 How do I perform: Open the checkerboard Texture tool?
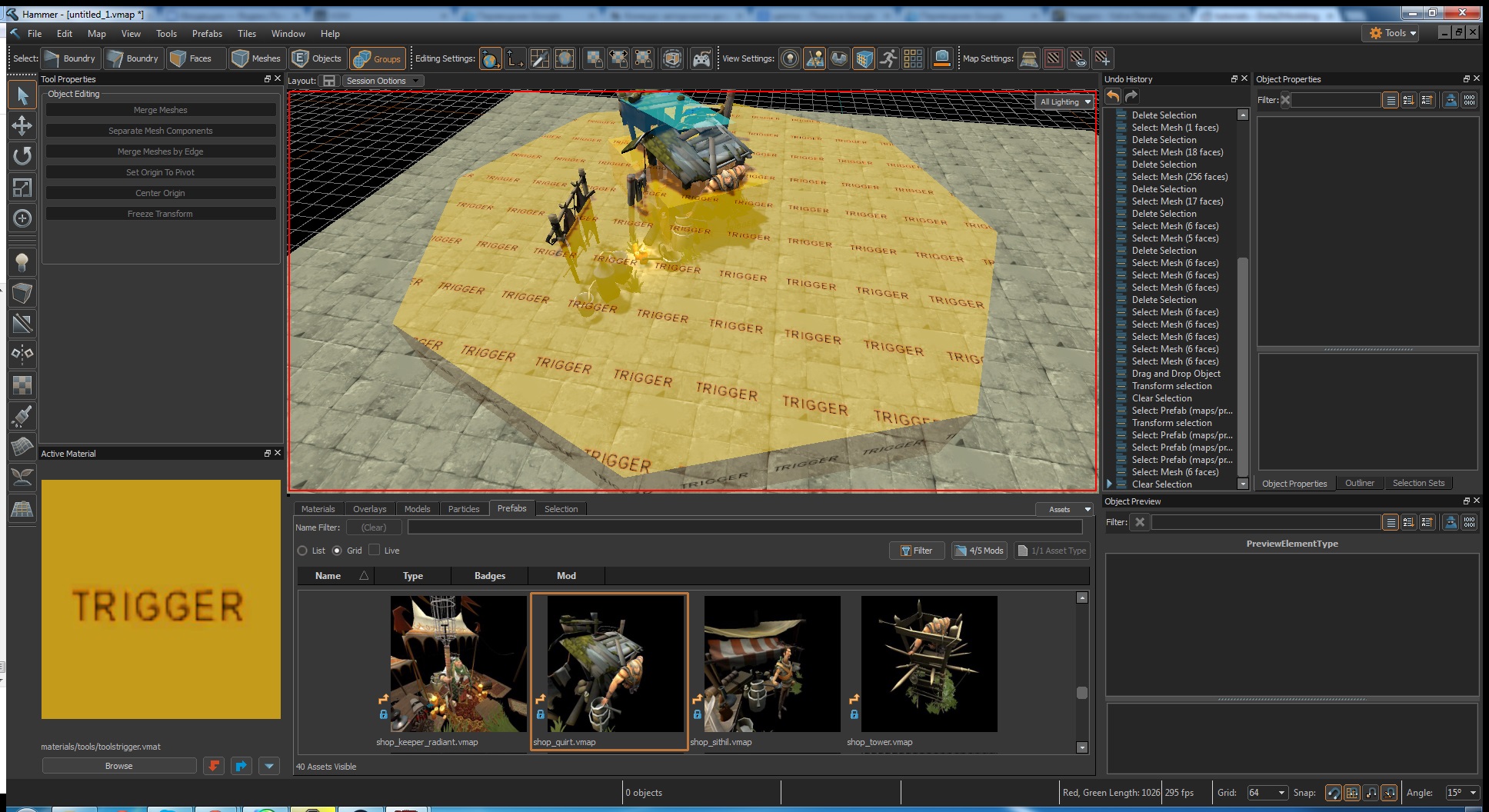[22, 384]
